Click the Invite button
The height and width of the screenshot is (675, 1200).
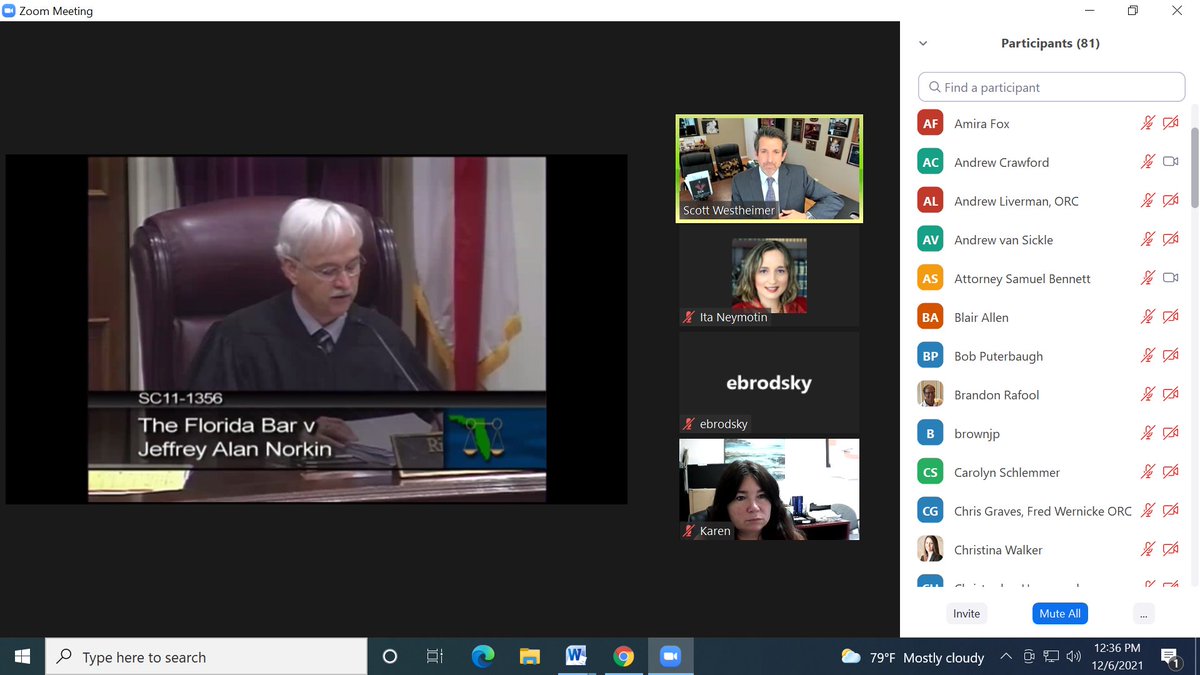[x=967, y=613]
